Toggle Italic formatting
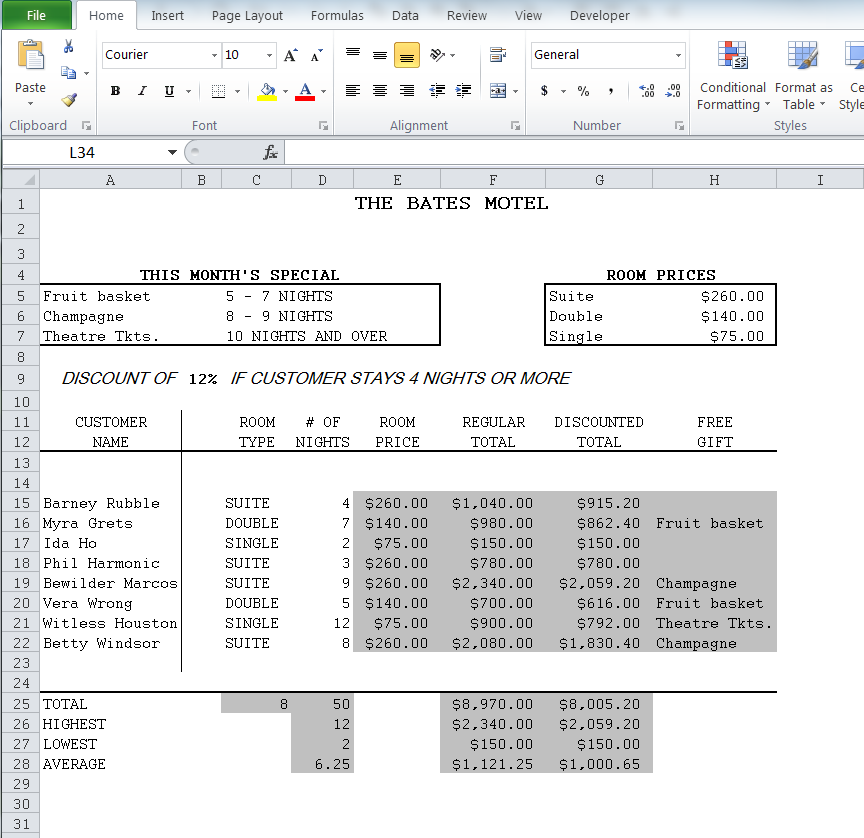The width and height of the screenshot is (864, 838). pyautogui.click(x=142, y=91)
